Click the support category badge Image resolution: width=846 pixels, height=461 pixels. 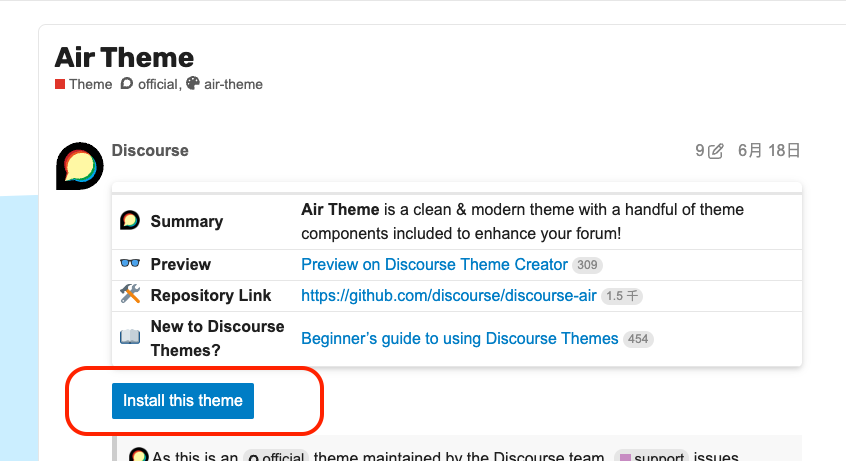pos(652,457)
